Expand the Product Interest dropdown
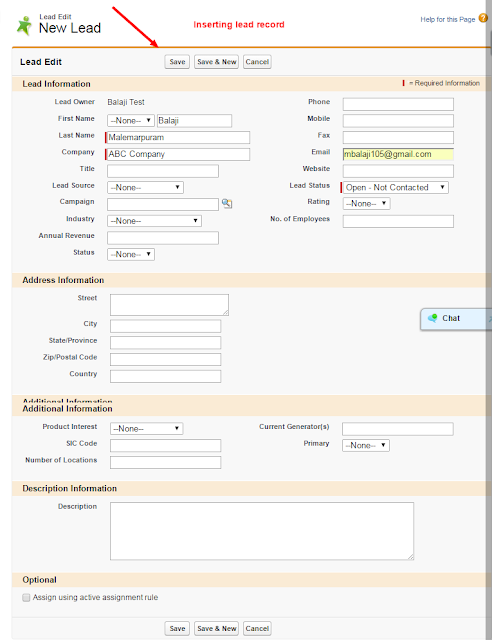 (147, 429)
